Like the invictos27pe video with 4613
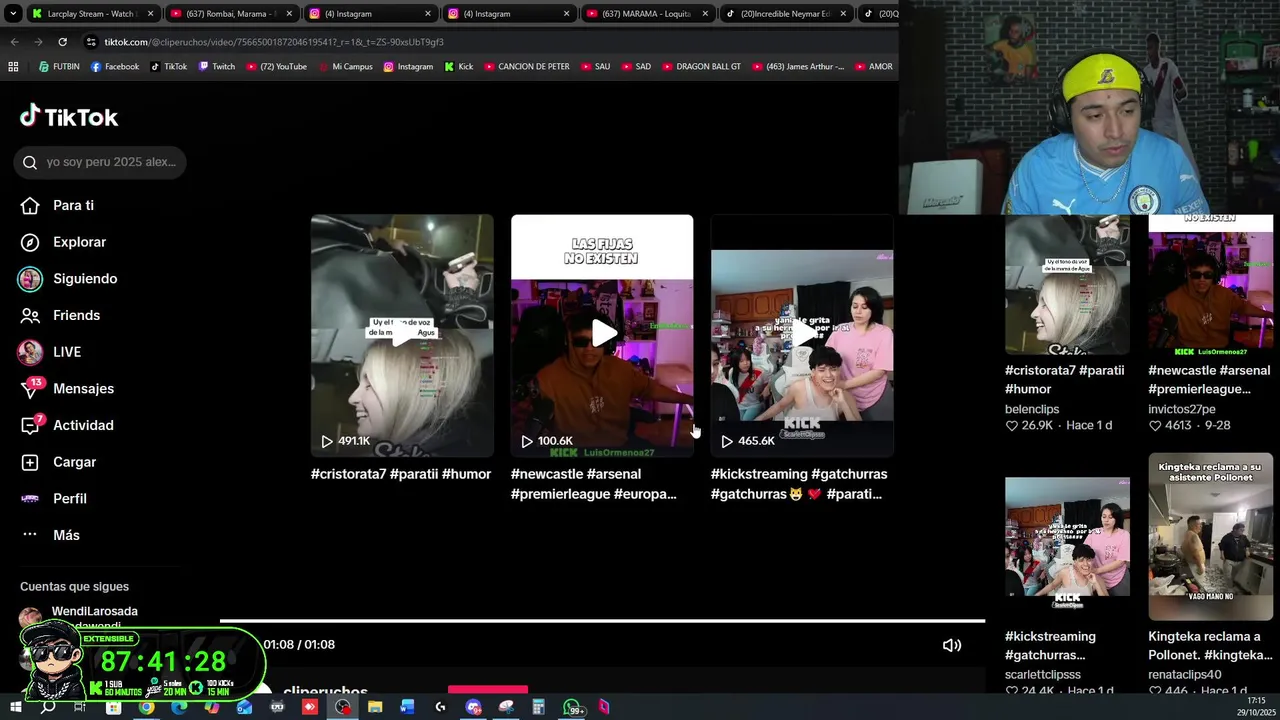Screen dimensions: 1280x720 coord(1155,425)
